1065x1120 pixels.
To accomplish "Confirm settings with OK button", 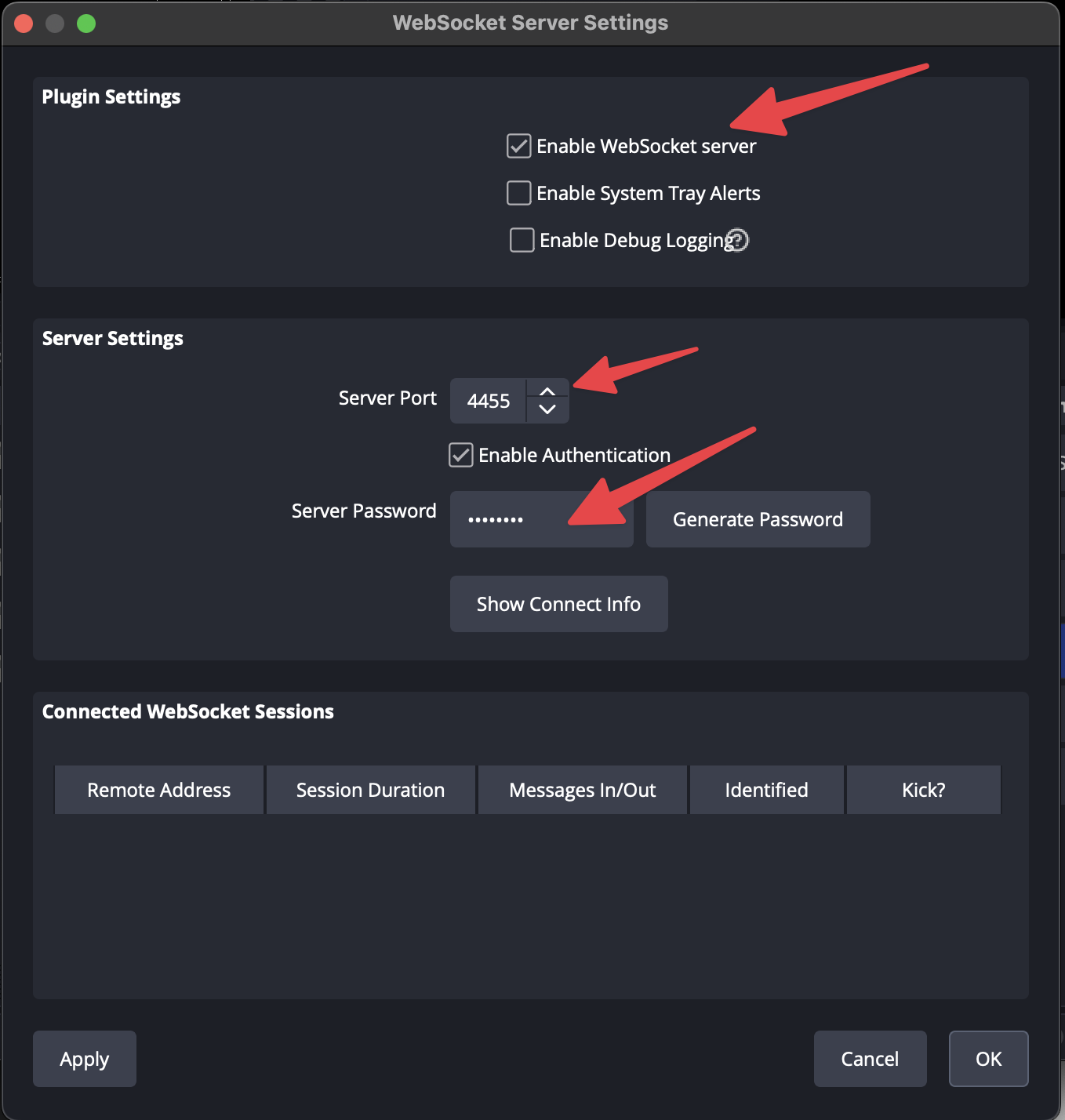I will click(x=988, y=1059).
